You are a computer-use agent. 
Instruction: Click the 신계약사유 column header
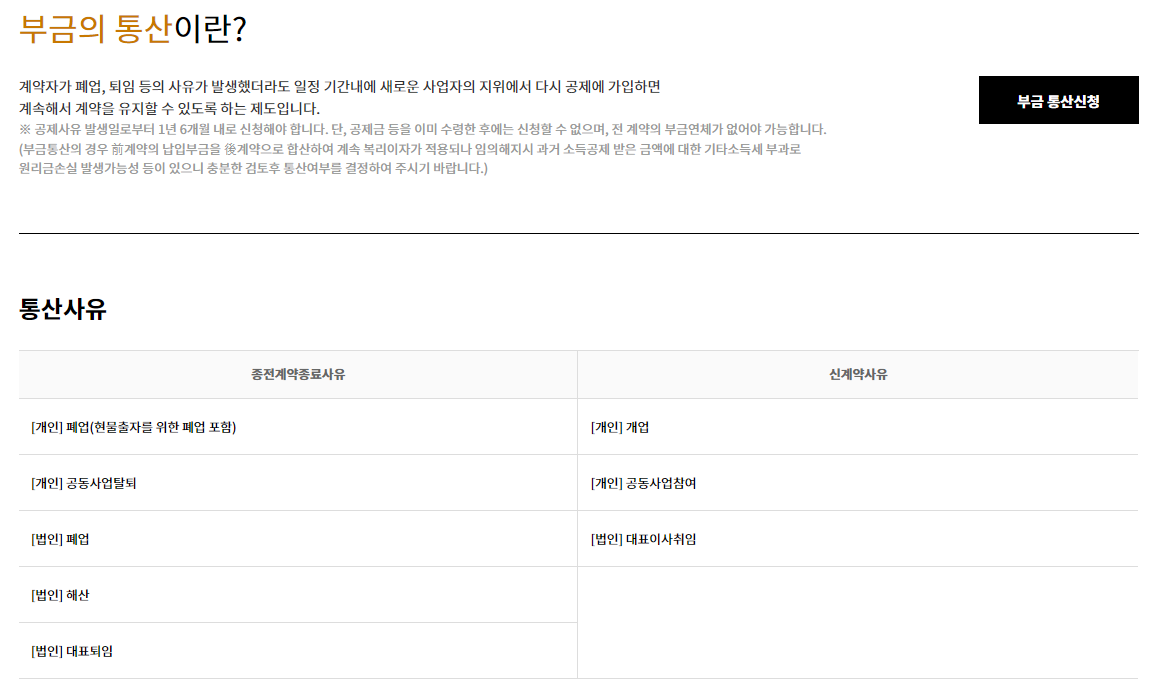858,375
